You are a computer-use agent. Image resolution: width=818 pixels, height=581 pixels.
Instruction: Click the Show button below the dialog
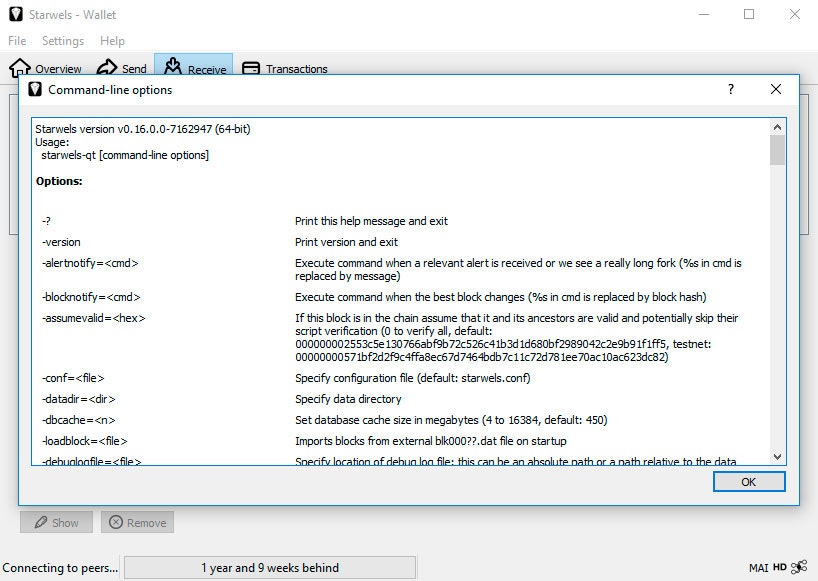pos(56,522)
